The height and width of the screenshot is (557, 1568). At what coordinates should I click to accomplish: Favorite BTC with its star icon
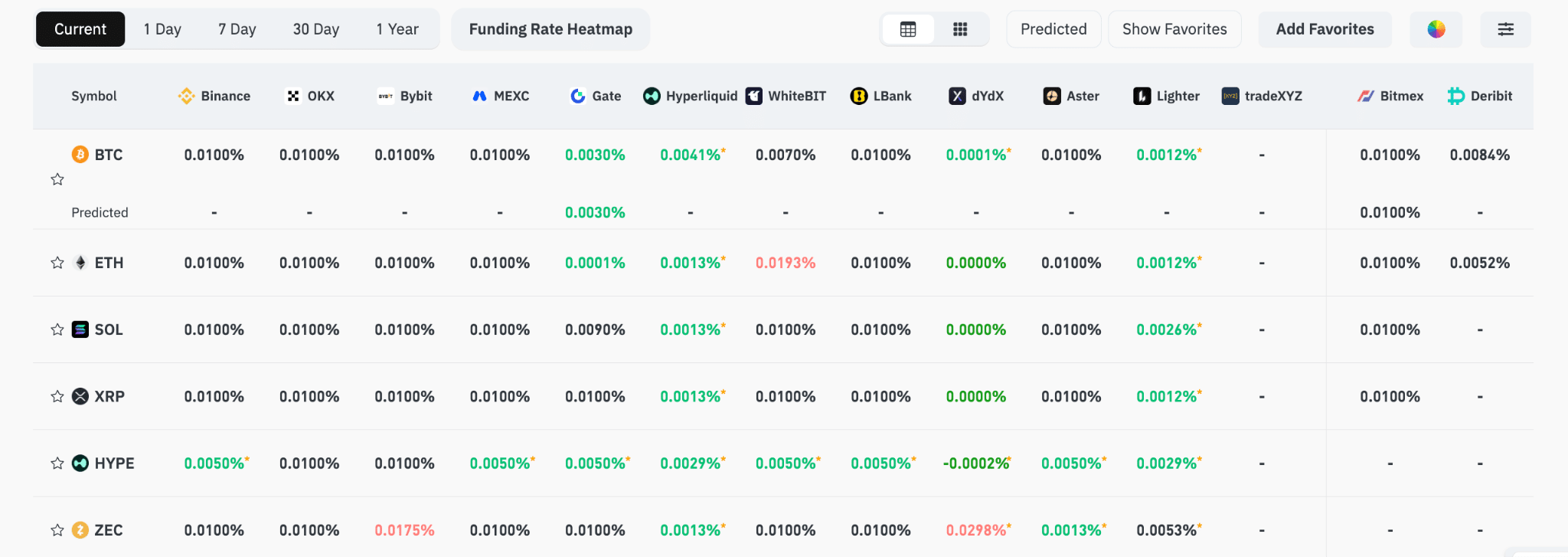point(57,179)
